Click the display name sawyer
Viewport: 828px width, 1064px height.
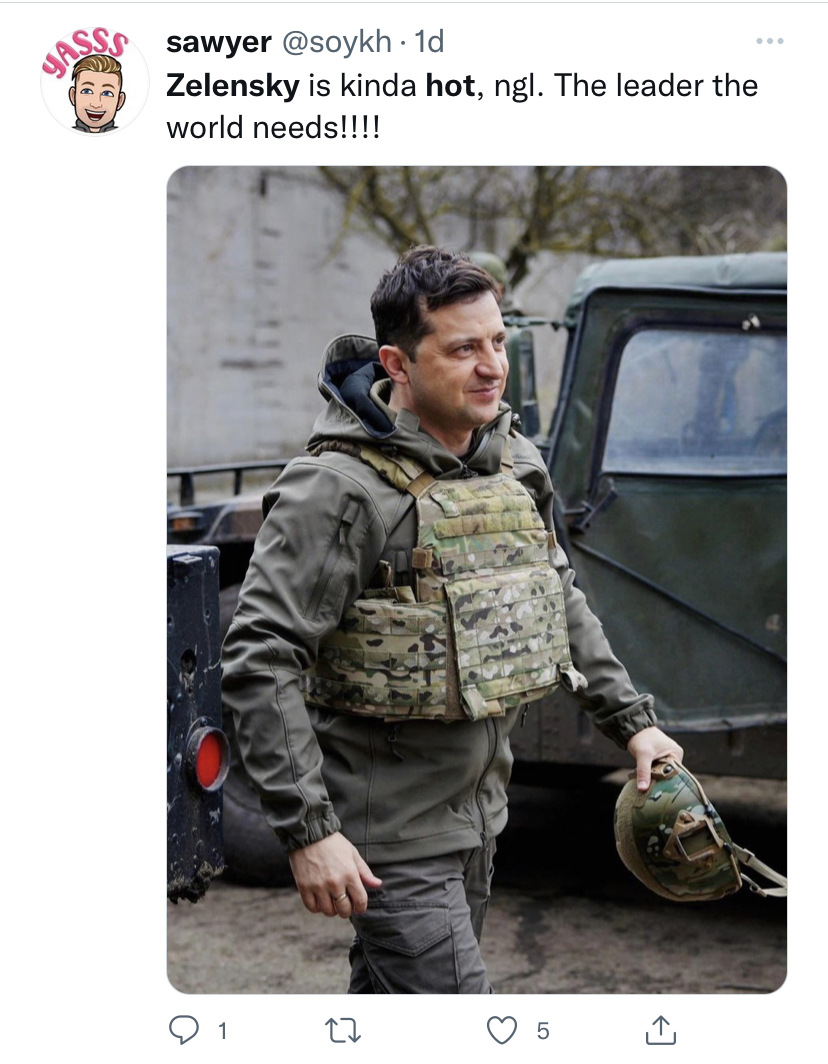pos(219,42)
